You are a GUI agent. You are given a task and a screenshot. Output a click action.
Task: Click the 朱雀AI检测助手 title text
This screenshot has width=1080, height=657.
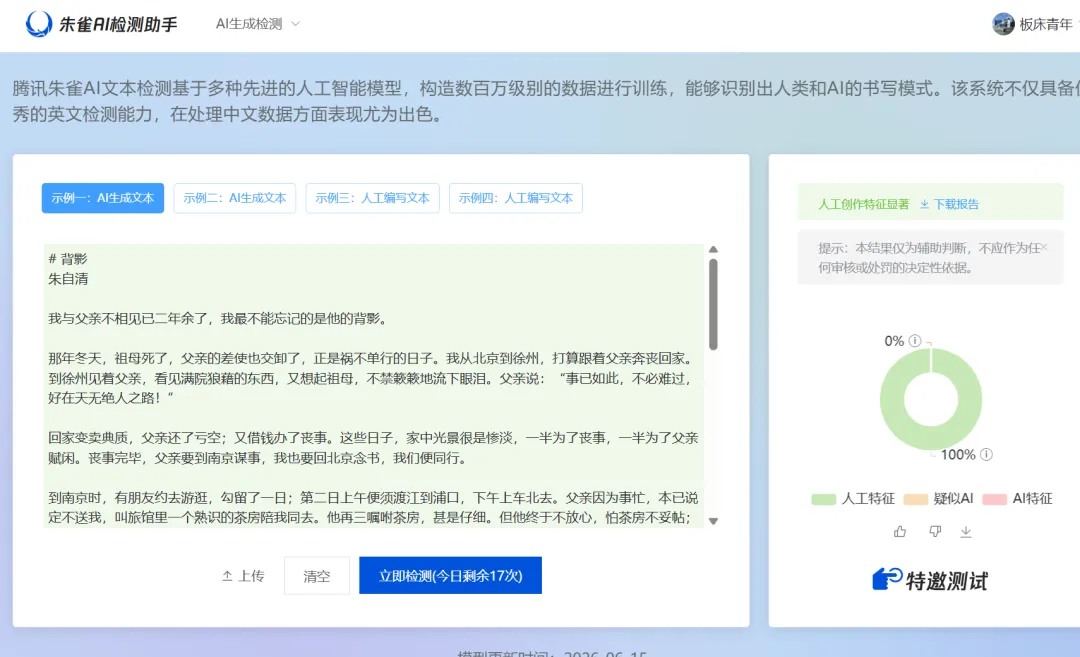(118, 25)
